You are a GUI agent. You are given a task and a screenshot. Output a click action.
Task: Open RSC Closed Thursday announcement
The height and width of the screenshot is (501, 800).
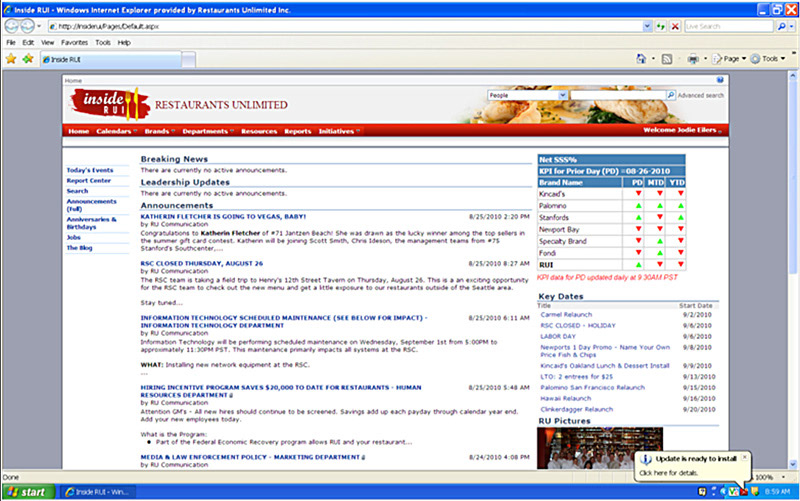202,263
